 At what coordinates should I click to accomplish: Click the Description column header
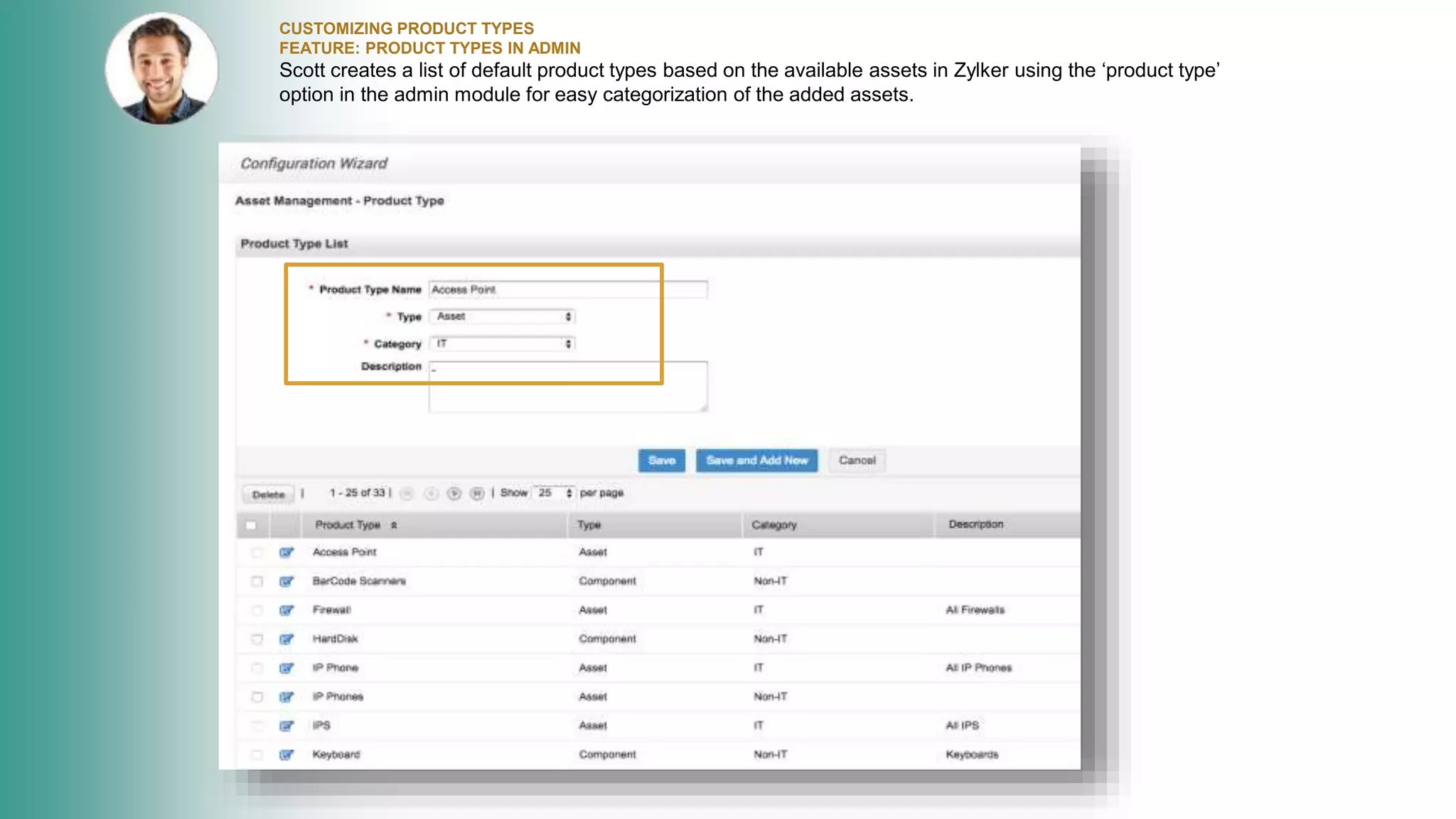click(x=976, y=524)
